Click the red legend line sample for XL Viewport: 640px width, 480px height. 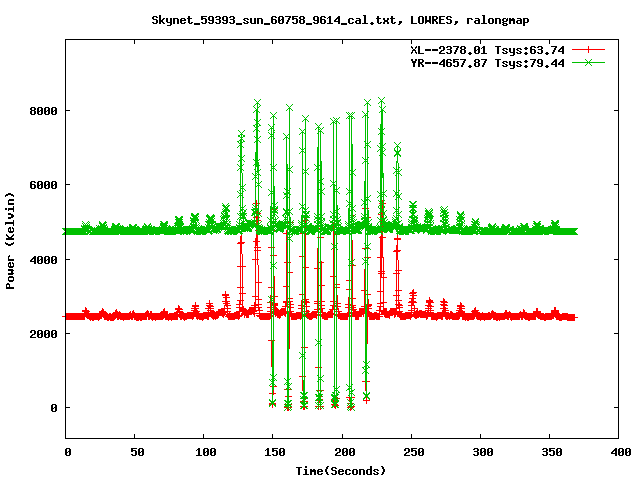coord(588,50)
